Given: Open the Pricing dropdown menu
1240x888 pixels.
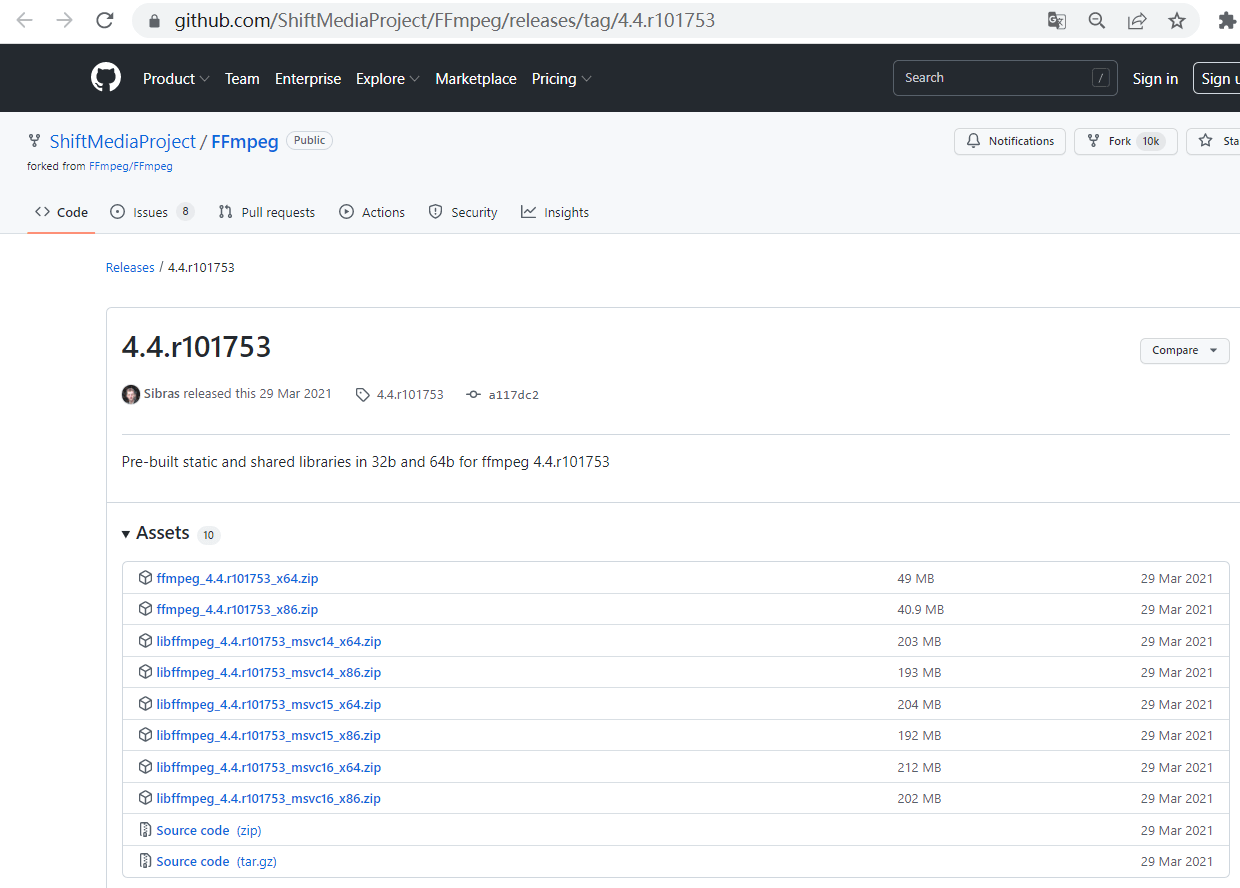Looking at the screenshot, I should pos(562,79).
